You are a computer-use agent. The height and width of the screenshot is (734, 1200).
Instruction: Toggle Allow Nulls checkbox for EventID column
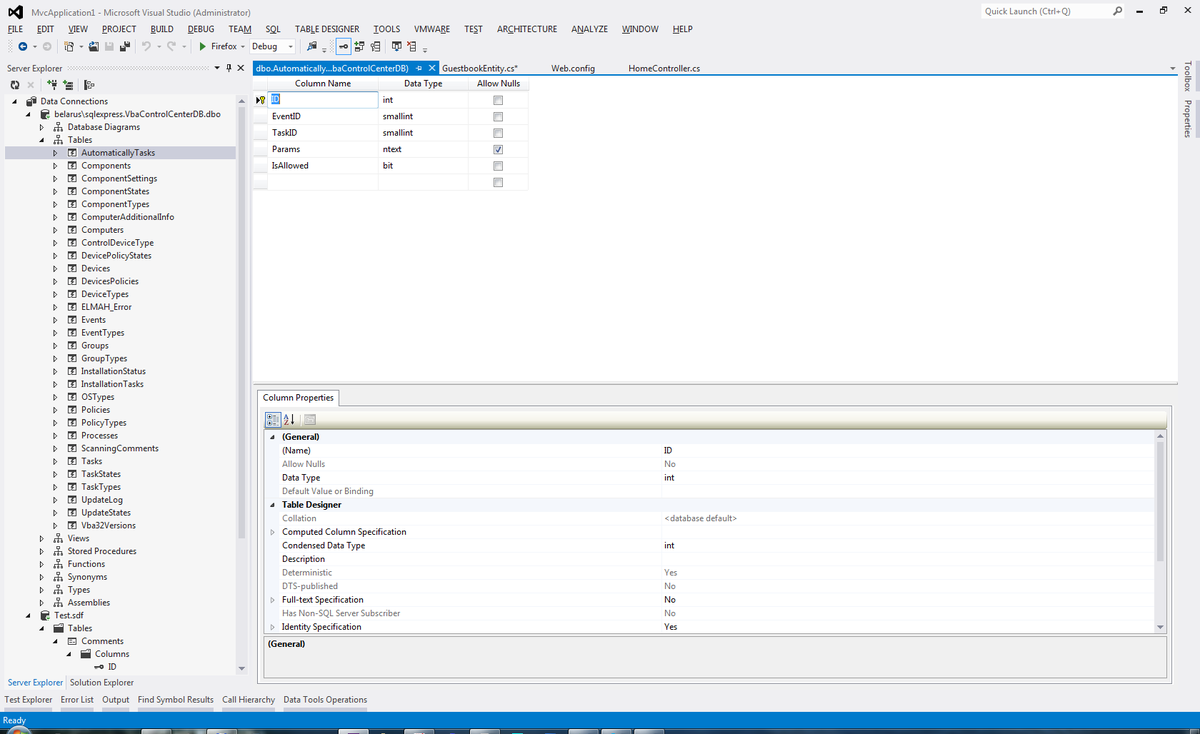(497, 117)
